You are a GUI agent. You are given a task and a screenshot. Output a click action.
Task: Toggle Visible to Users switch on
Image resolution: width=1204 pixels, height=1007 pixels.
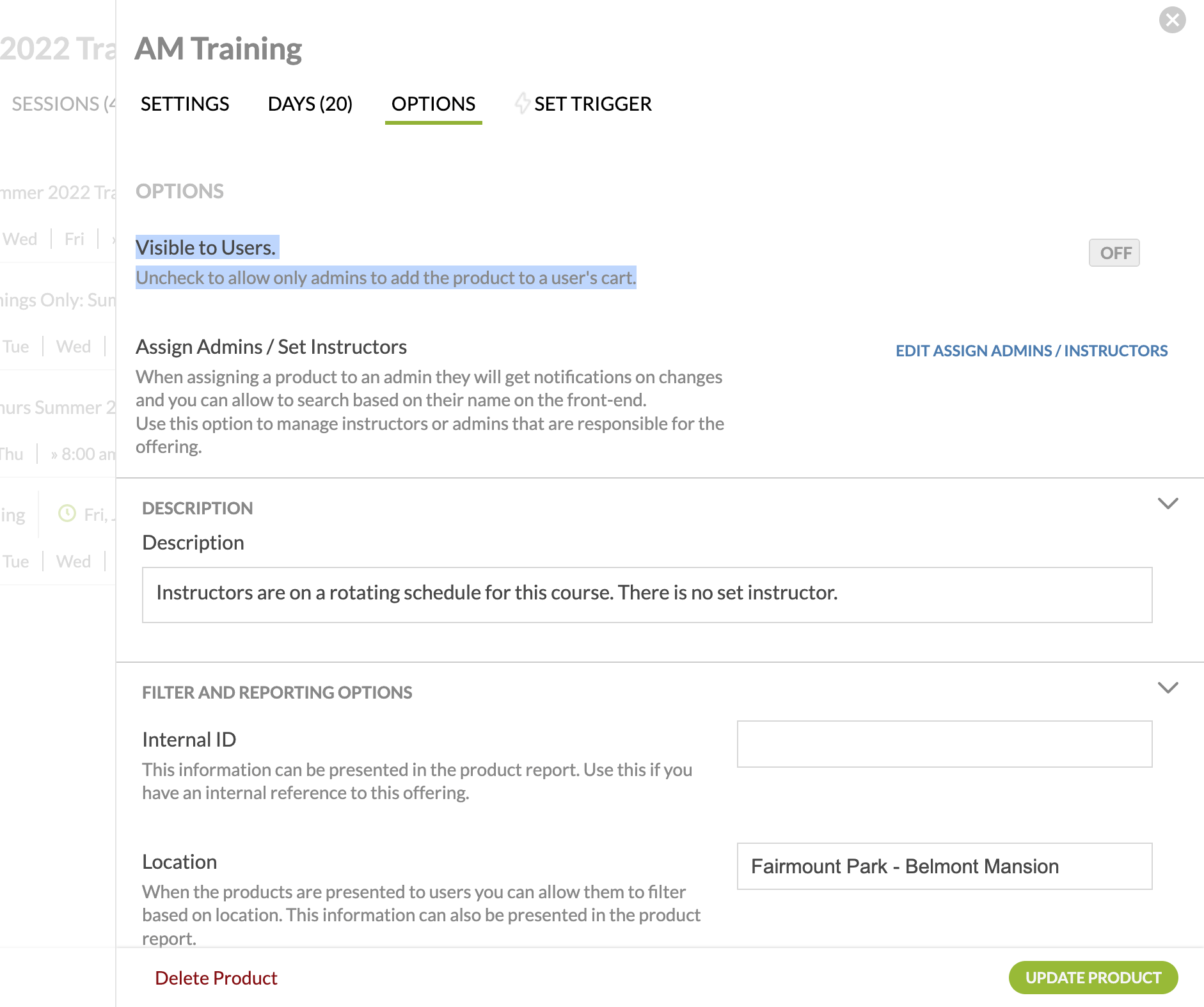[x=1114, y=253]
